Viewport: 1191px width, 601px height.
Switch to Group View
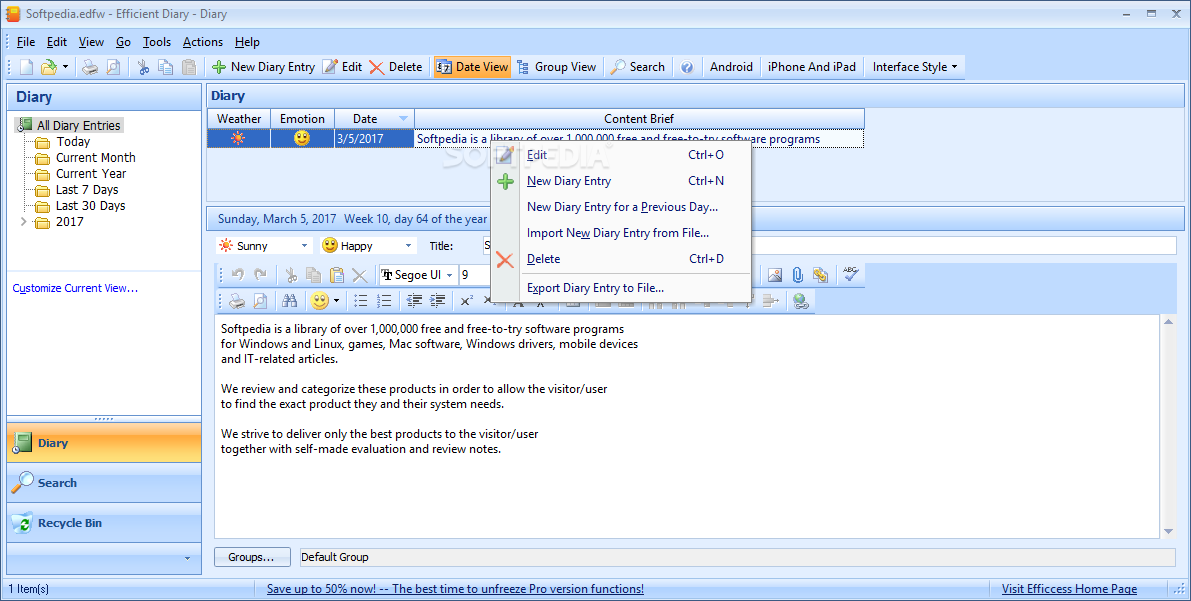pyautogui.click(x=557, y=67)
